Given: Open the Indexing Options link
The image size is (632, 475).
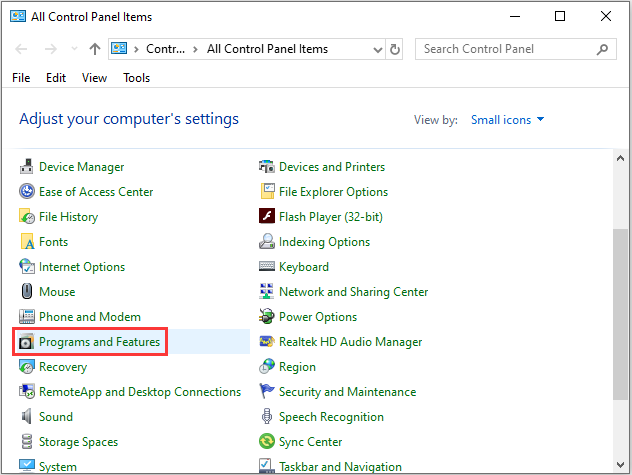Looking at the screenshot, I should (324, 242).
